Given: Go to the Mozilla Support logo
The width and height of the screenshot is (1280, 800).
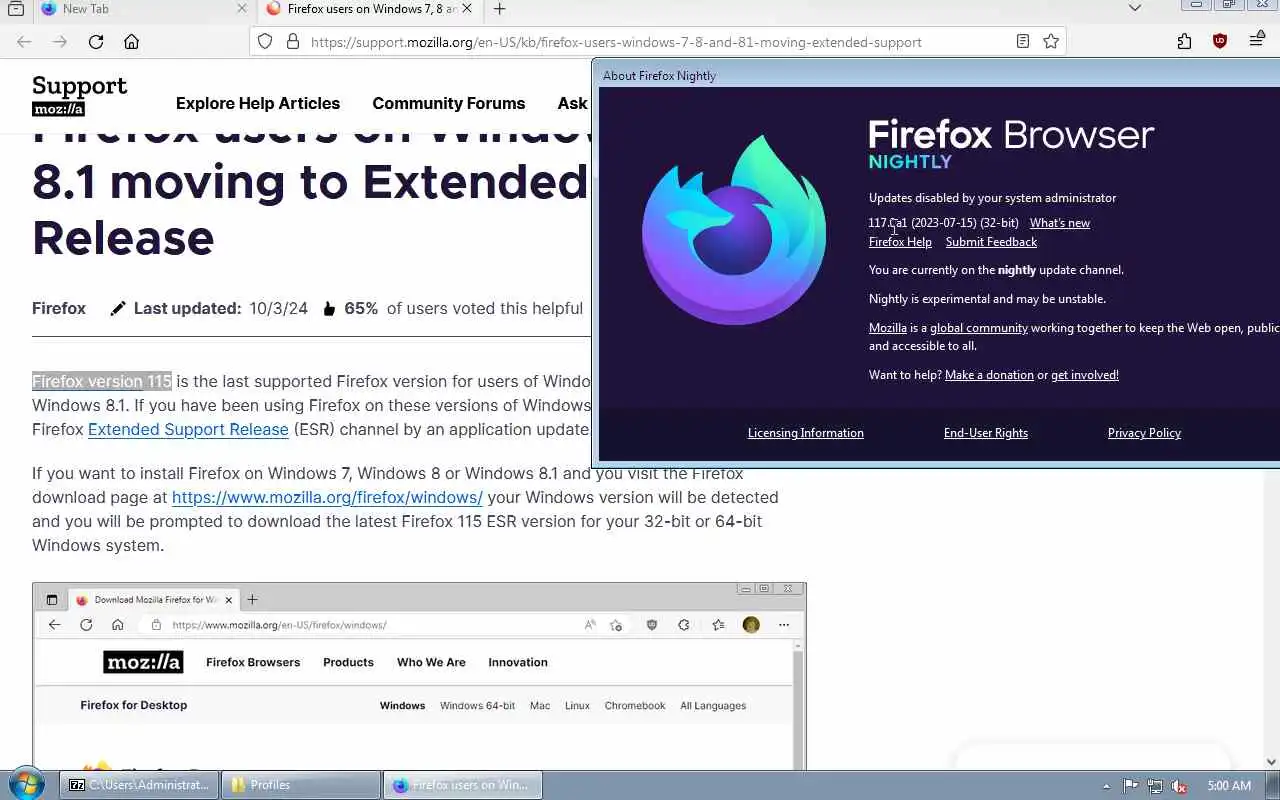Looking at the screenshot, I should [x=80, y=96].
